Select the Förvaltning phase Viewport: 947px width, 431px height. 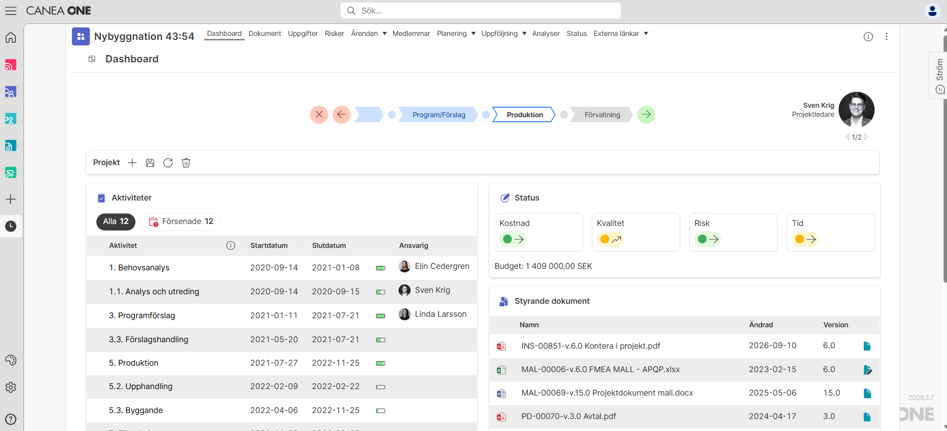pyautogui.click(x=602, y=114)
